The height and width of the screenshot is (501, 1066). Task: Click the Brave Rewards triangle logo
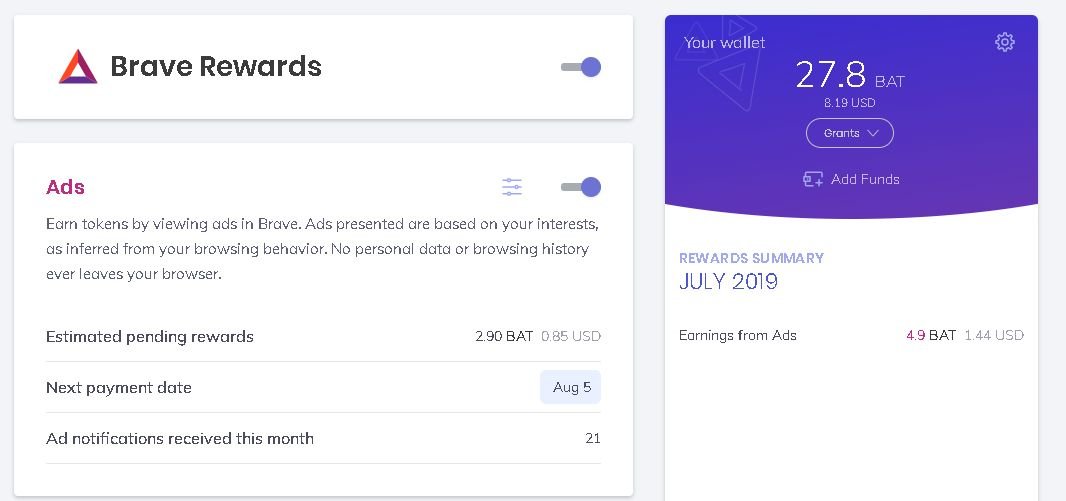(78, 67)
